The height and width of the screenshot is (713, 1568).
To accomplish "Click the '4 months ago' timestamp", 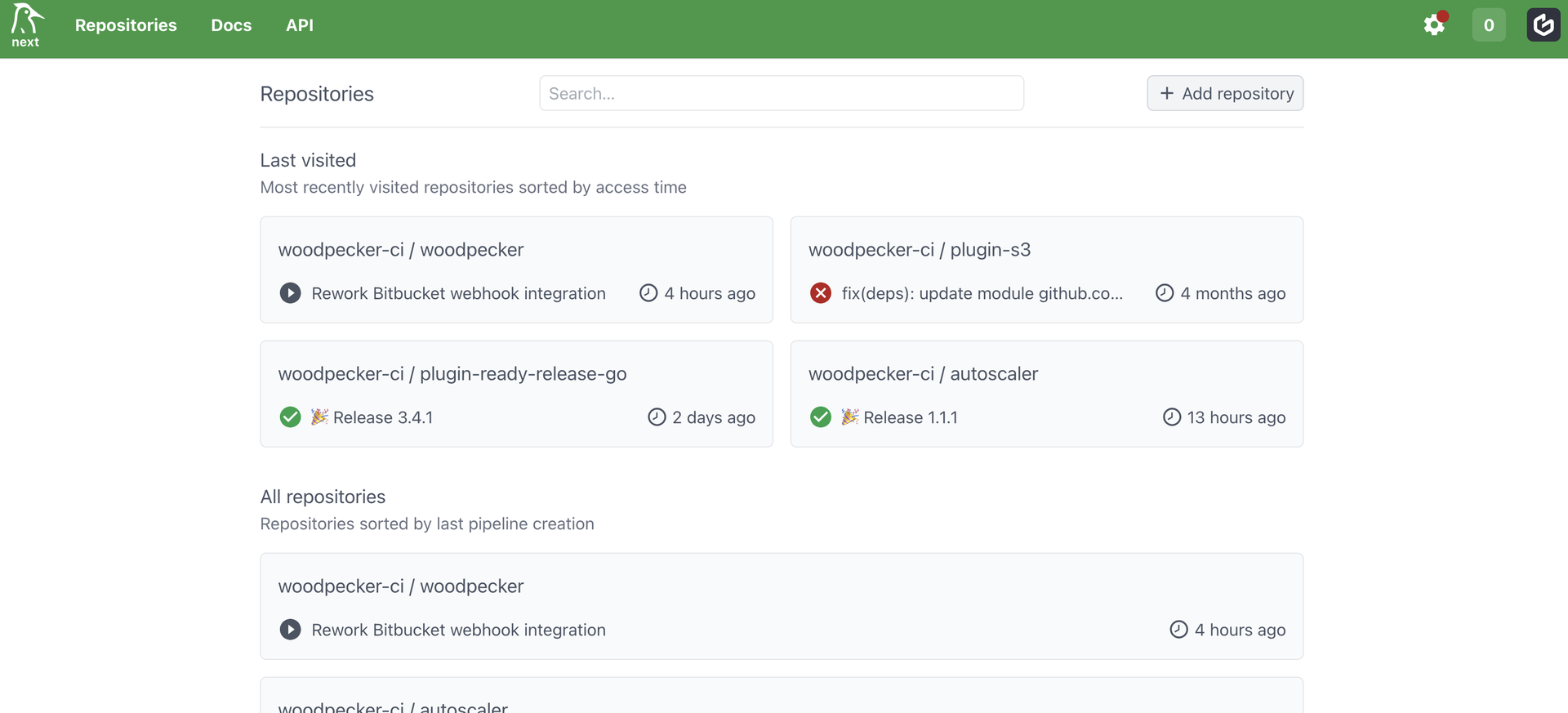I will pos(1233,293).
